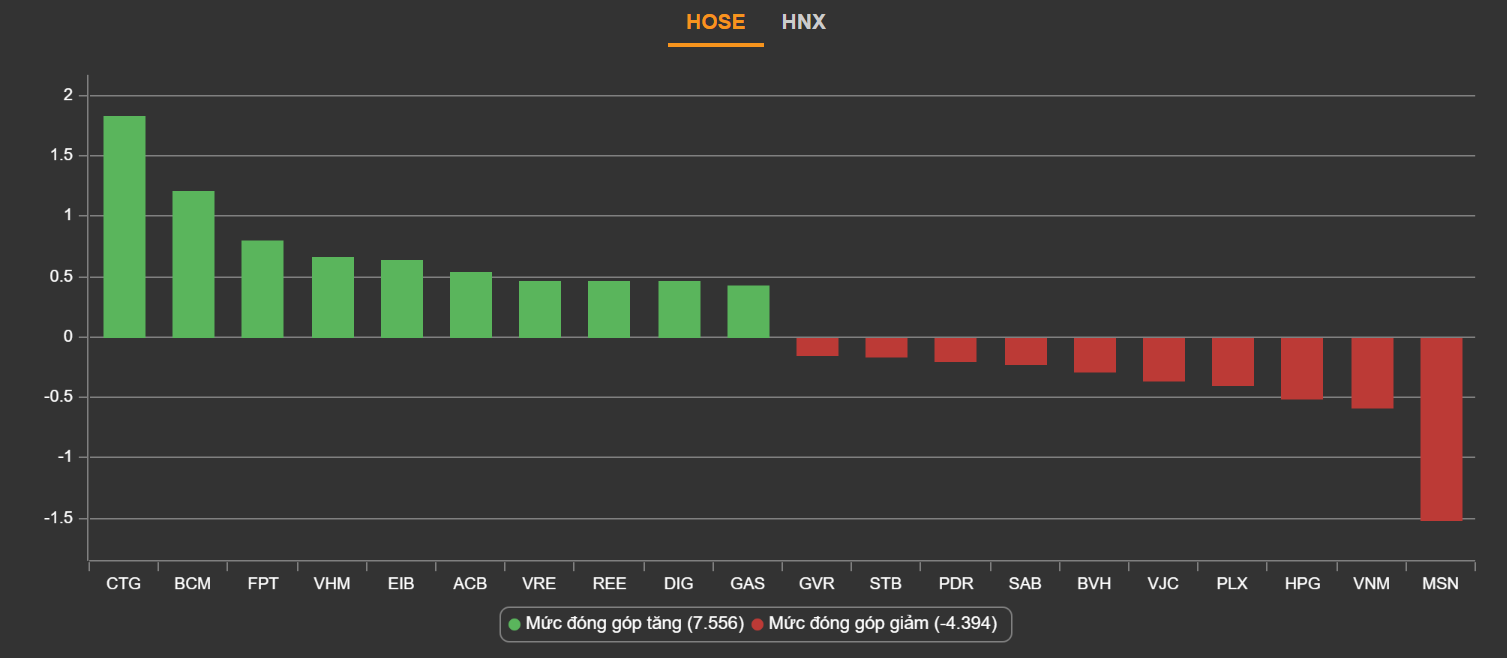This screenshot has height=658, width=1507.
Task: Select the EIB bar
Action: [x=401, y=299]
